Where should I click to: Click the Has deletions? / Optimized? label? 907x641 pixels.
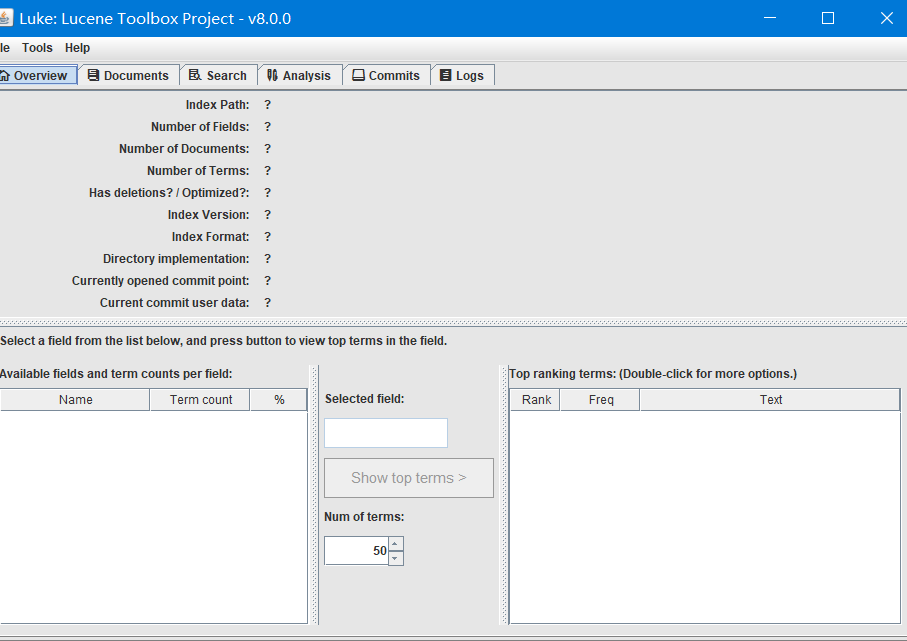[x=169, y=193]
